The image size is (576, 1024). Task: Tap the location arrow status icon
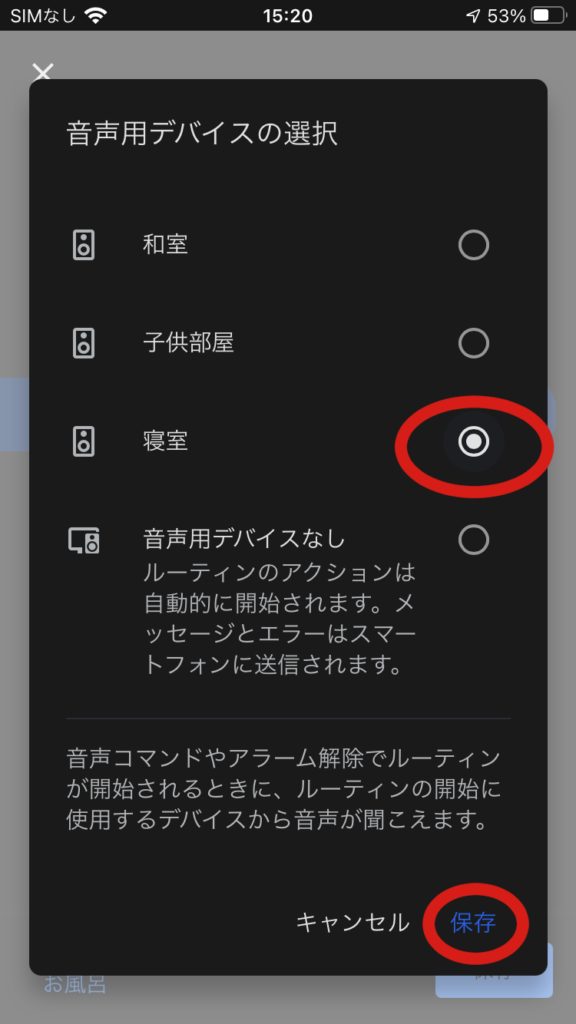pyautogui.click(x=473, y=16)
